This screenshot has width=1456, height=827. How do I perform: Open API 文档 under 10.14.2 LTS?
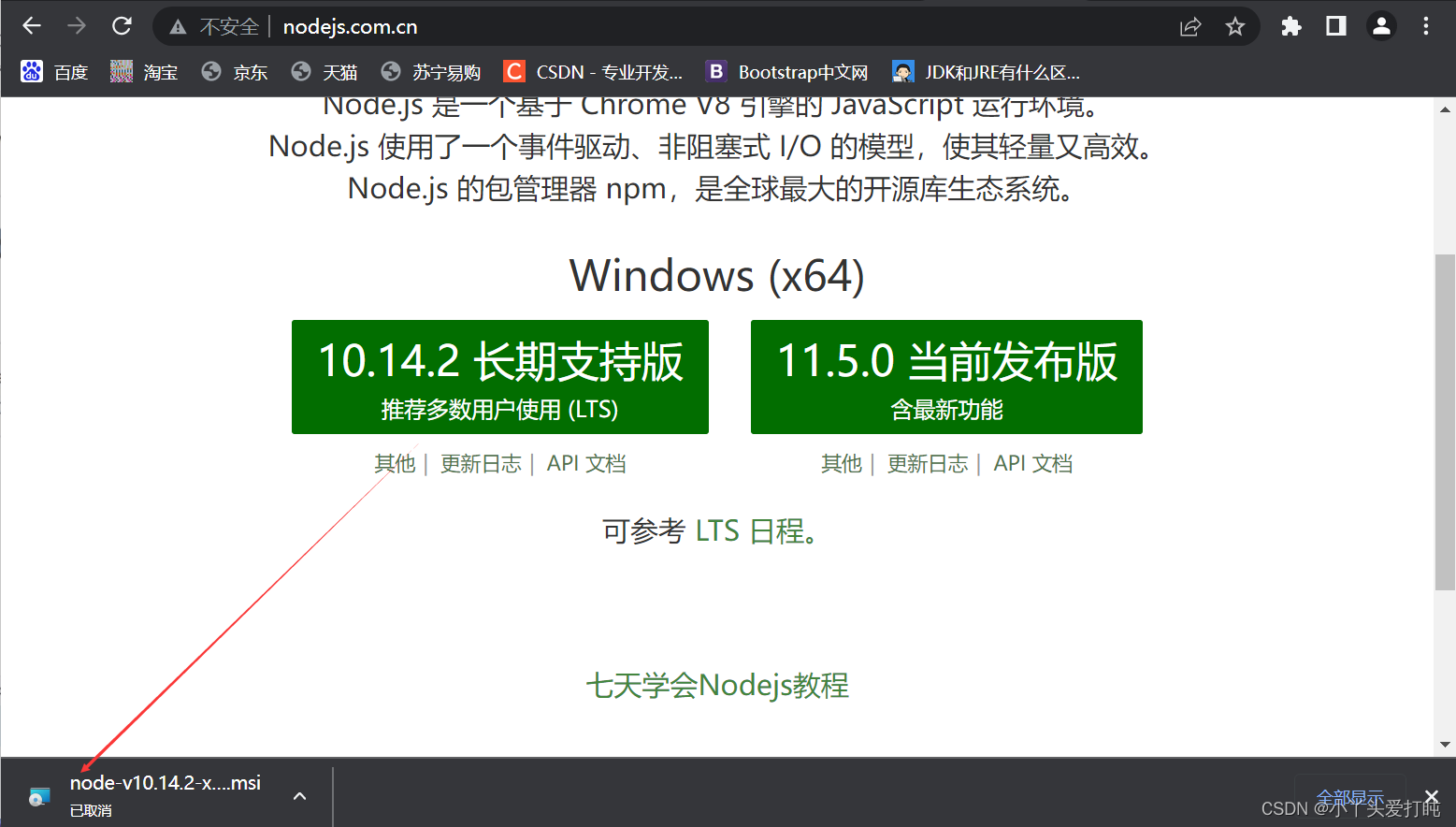[586, 464]
